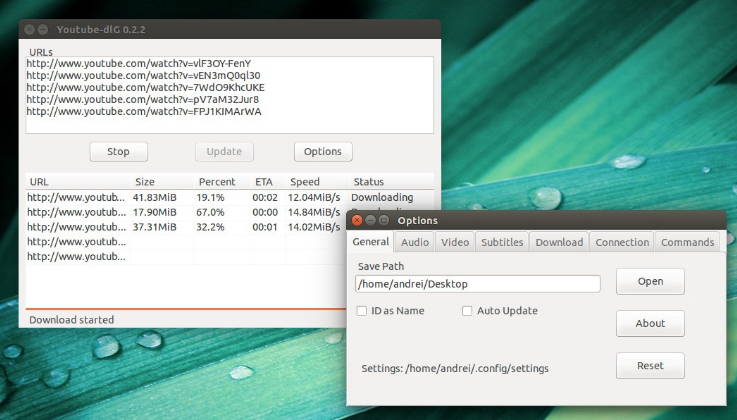
Task: Click the Download started status bar text
Action: pyautogui.click(x=71, y=320)
